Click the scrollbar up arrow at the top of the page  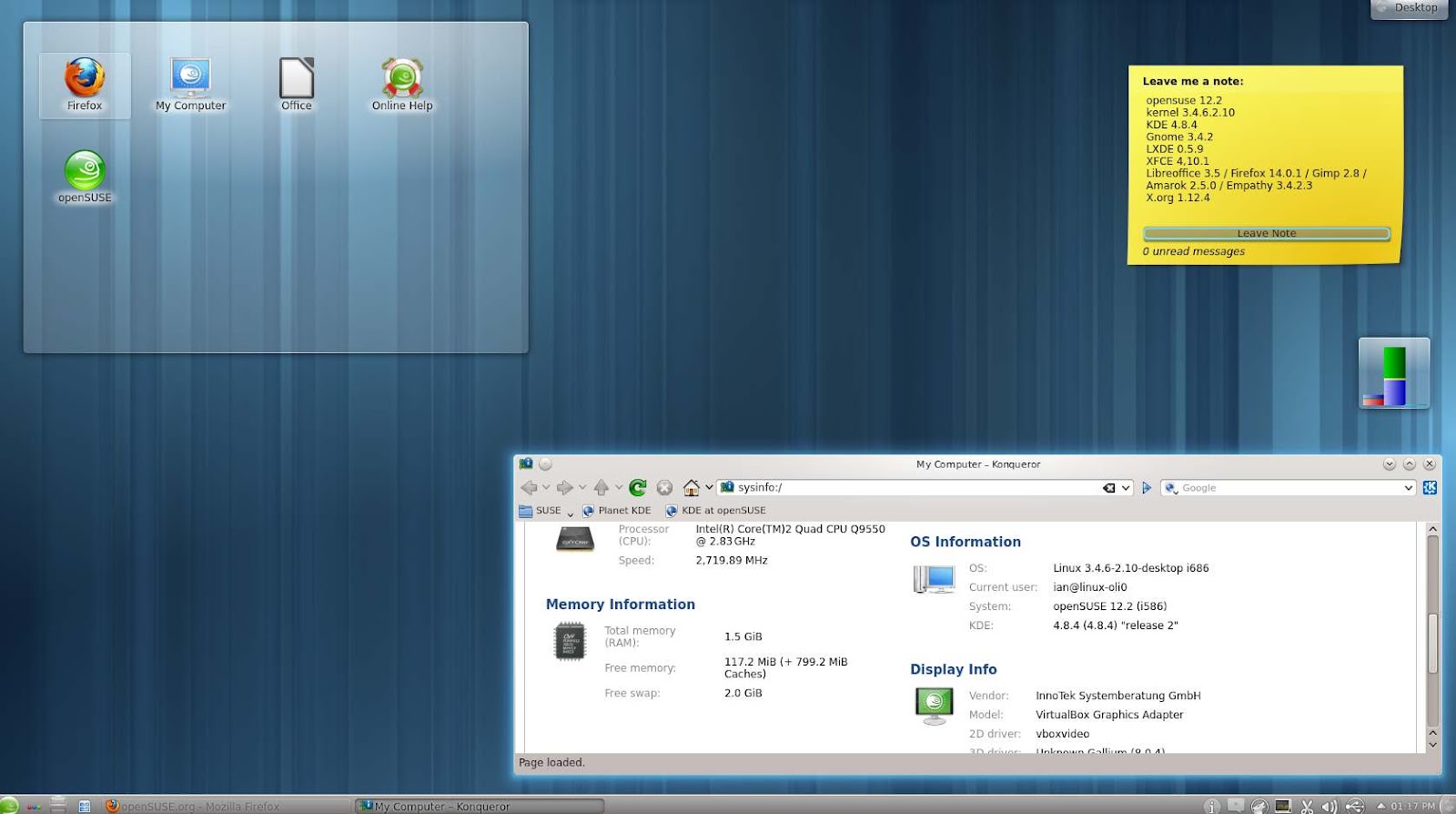click(1432, 528)
